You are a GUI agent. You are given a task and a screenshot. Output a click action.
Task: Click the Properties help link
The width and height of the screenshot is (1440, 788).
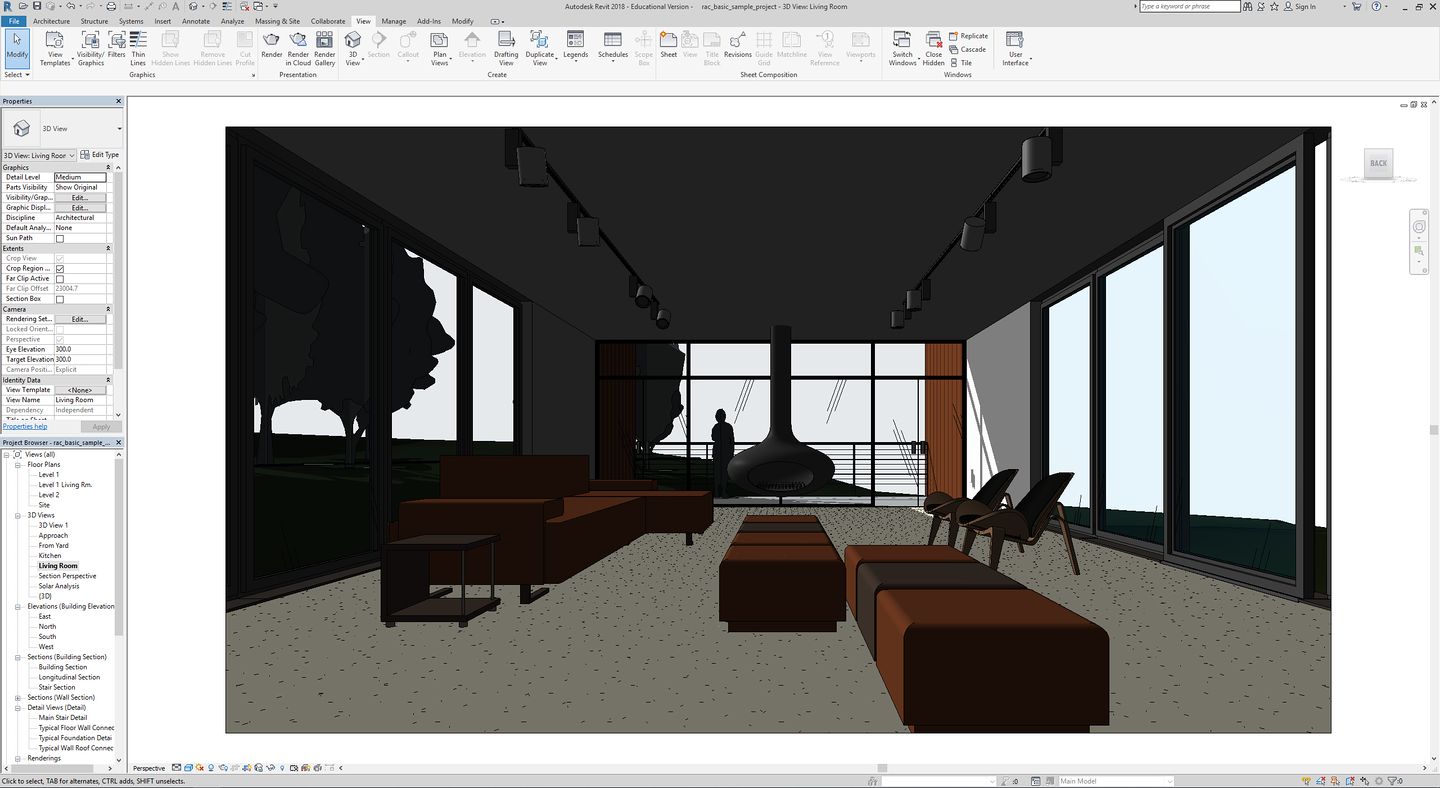25,426
